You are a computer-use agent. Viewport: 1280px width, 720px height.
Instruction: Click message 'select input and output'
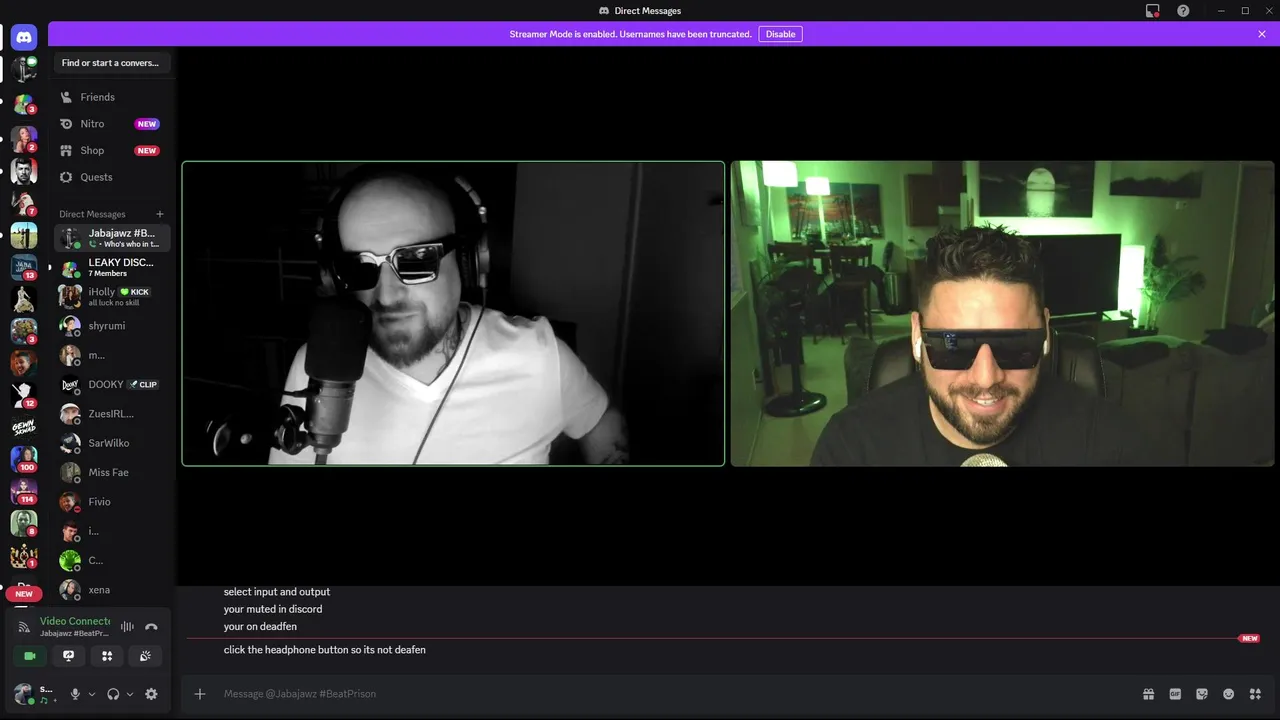click(x=277, y=592)
